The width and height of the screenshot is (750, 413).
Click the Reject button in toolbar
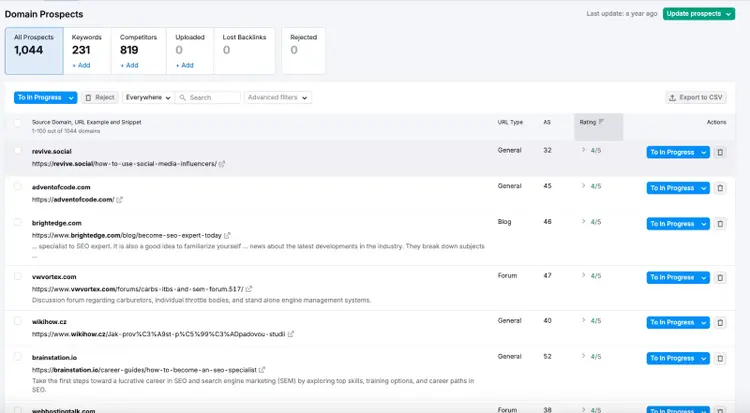click(x=99, y=98)
